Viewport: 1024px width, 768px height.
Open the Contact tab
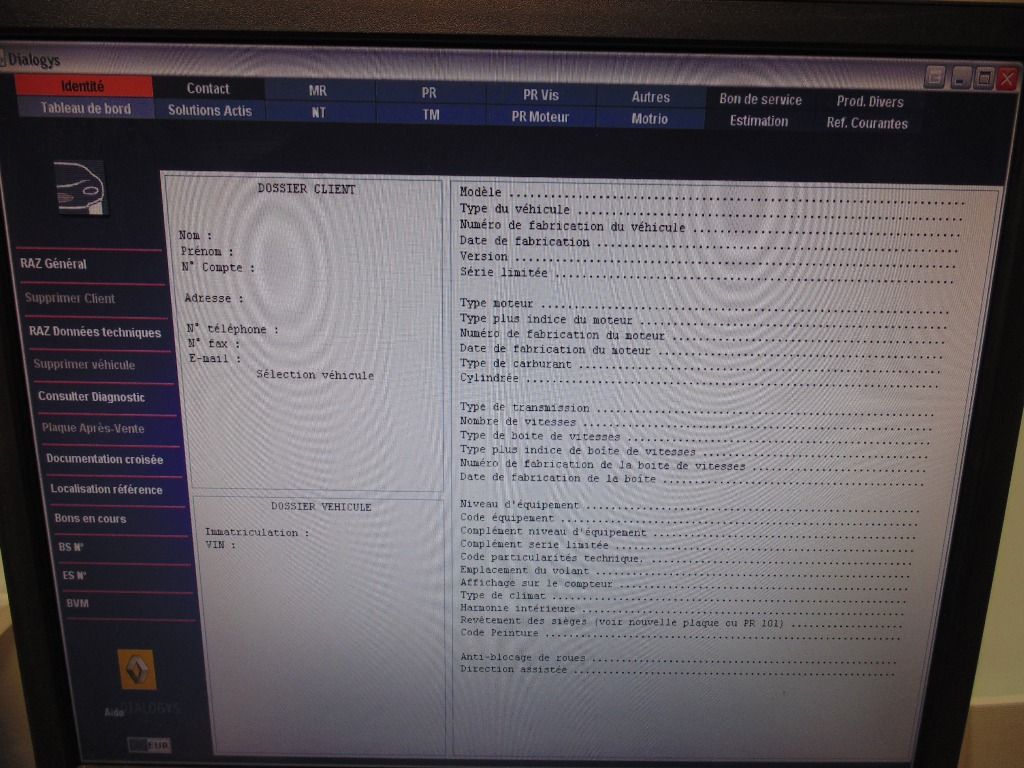click(208, 88)
